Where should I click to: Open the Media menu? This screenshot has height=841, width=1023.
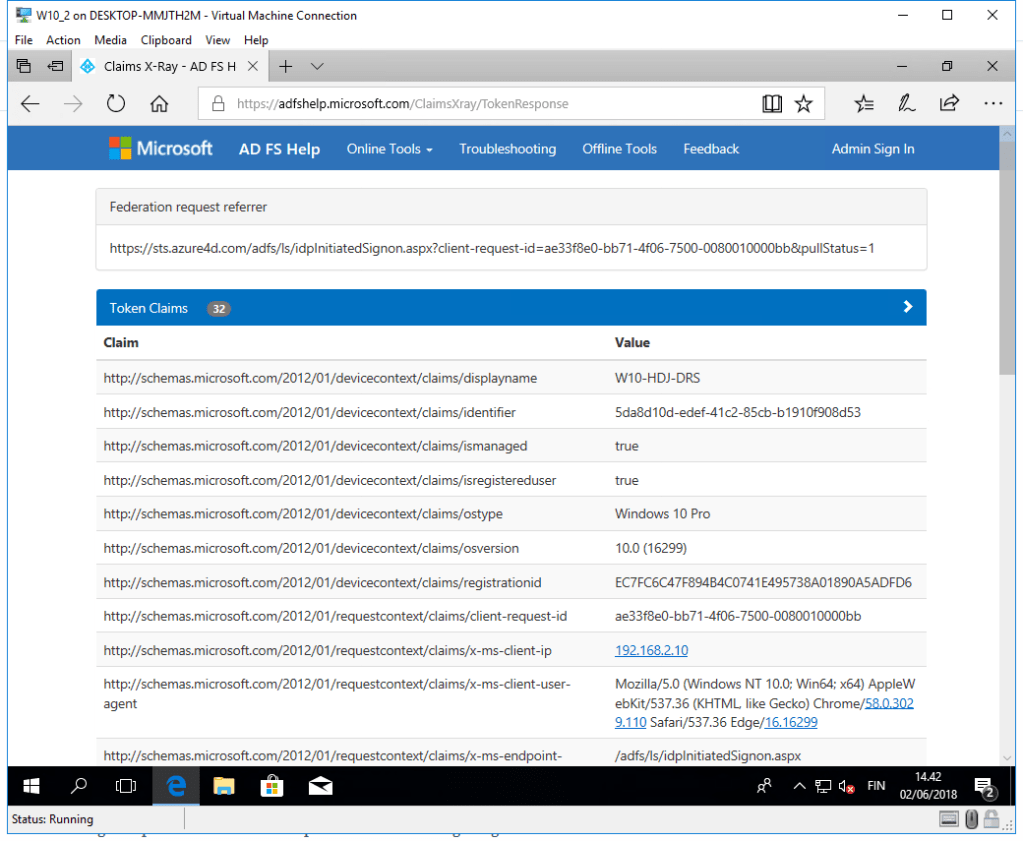(110, 40)
